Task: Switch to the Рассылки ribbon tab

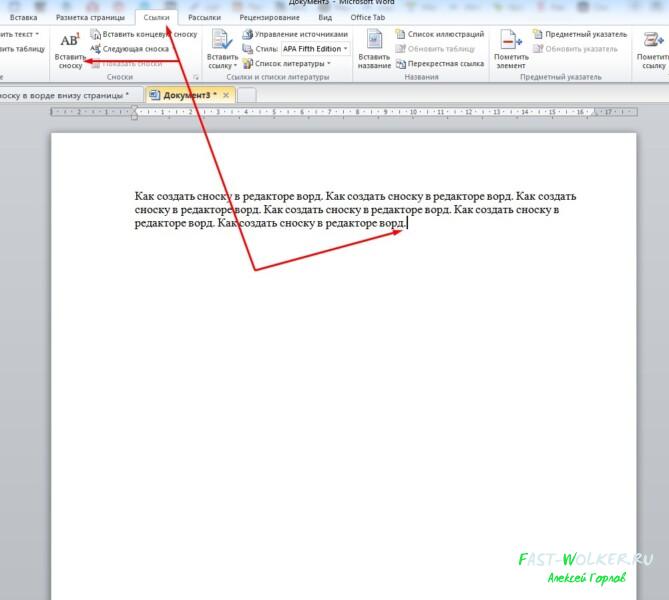Action: (204, 17)
